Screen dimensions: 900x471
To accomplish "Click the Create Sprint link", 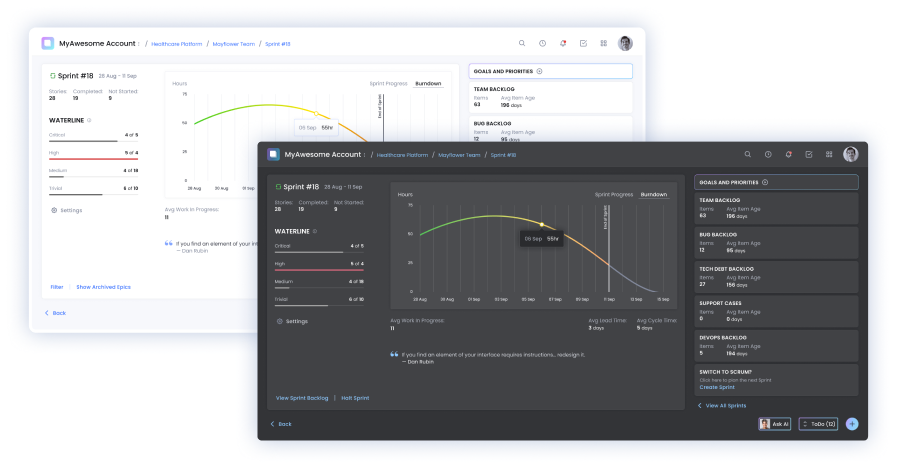I will pyautogui.click(x=717, y=387).
